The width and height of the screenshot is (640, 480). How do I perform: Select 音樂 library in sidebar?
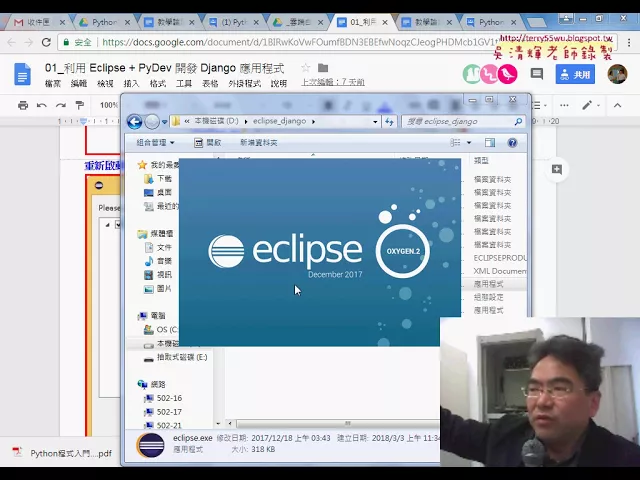158,261
